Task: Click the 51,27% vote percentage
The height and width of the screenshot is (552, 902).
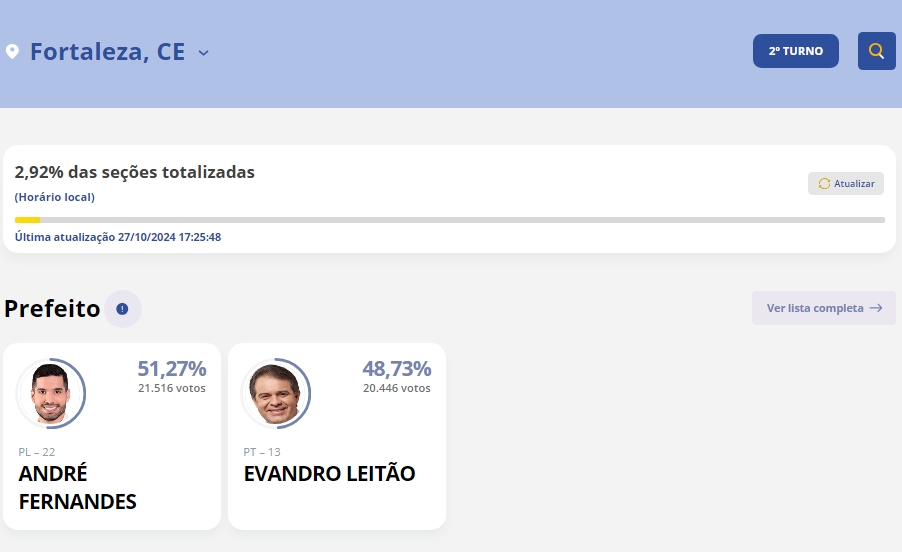Action: coord(171,368)
